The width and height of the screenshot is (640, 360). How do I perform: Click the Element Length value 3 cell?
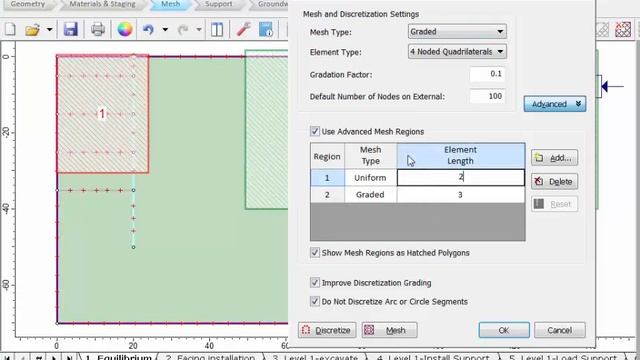click(461, 195)
